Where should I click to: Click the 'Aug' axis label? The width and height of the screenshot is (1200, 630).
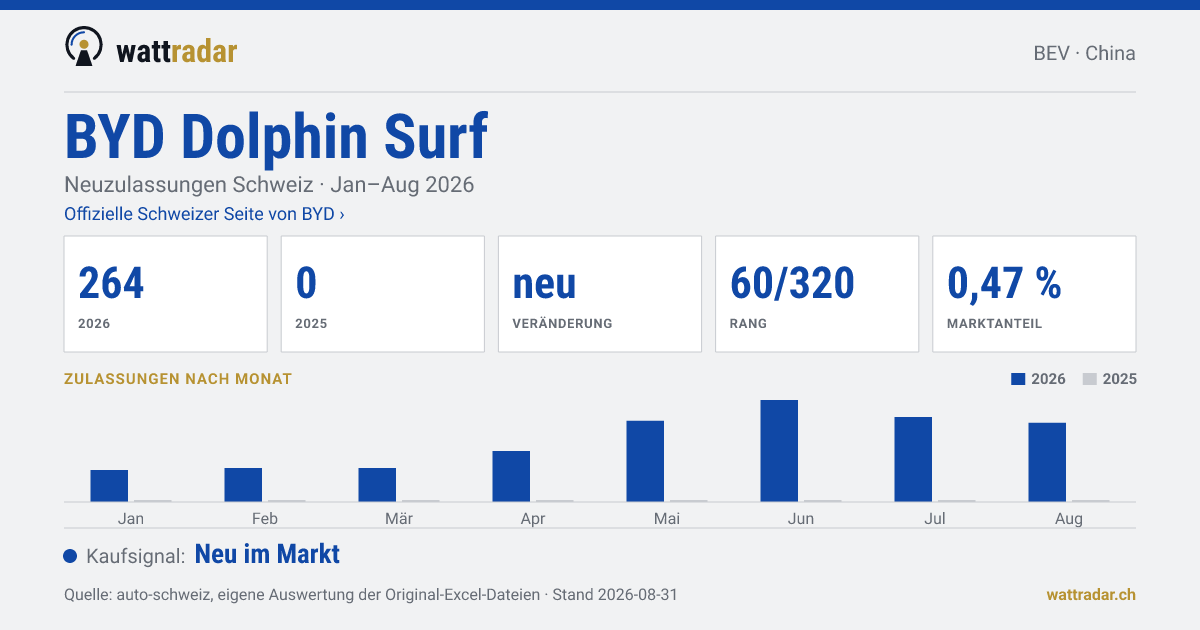(1069, 518)
